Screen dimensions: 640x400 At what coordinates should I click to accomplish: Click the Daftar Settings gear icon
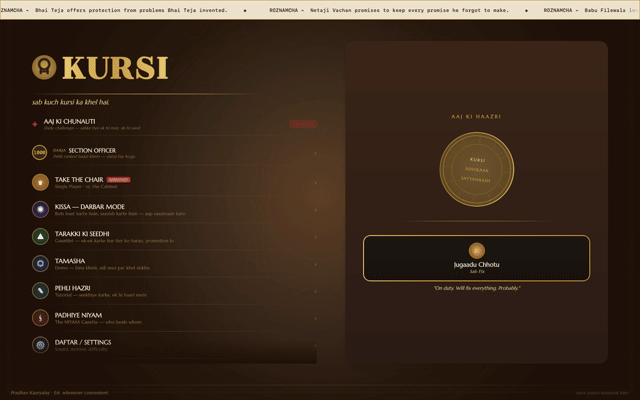(40, 345)
